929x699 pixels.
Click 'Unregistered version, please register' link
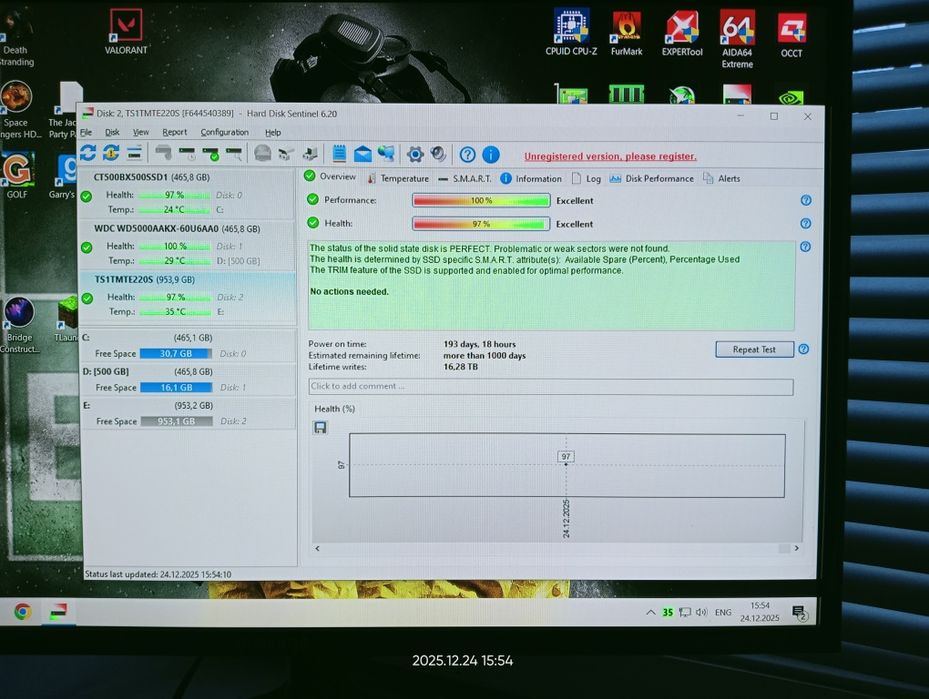[610, 156]
